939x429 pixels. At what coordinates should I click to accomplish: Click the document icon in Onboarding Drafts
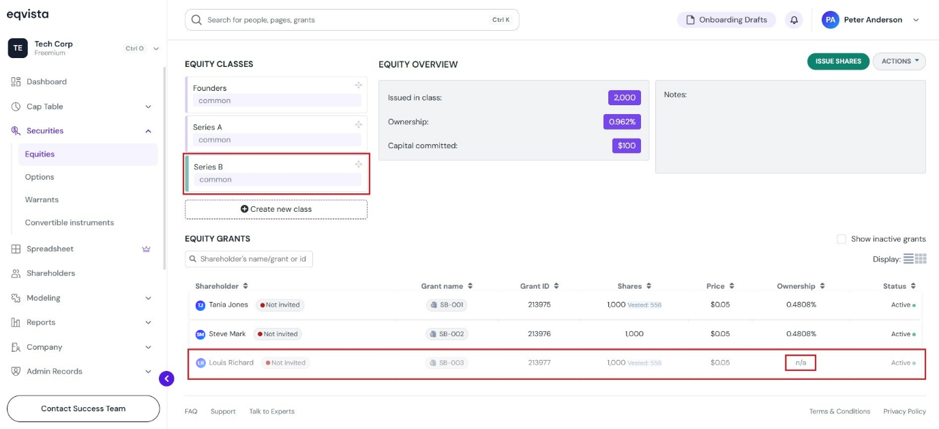pos(690,20)
